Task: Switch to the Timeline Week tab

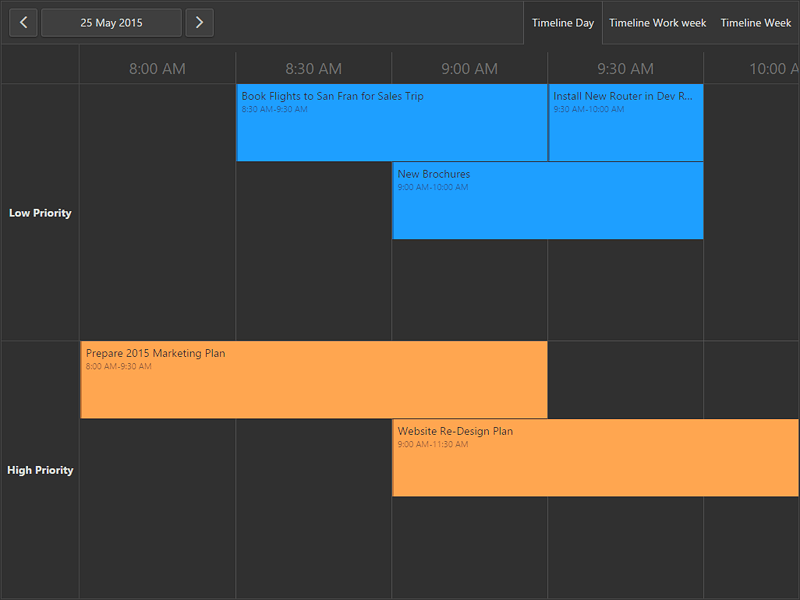Action: tap(756, 22)
